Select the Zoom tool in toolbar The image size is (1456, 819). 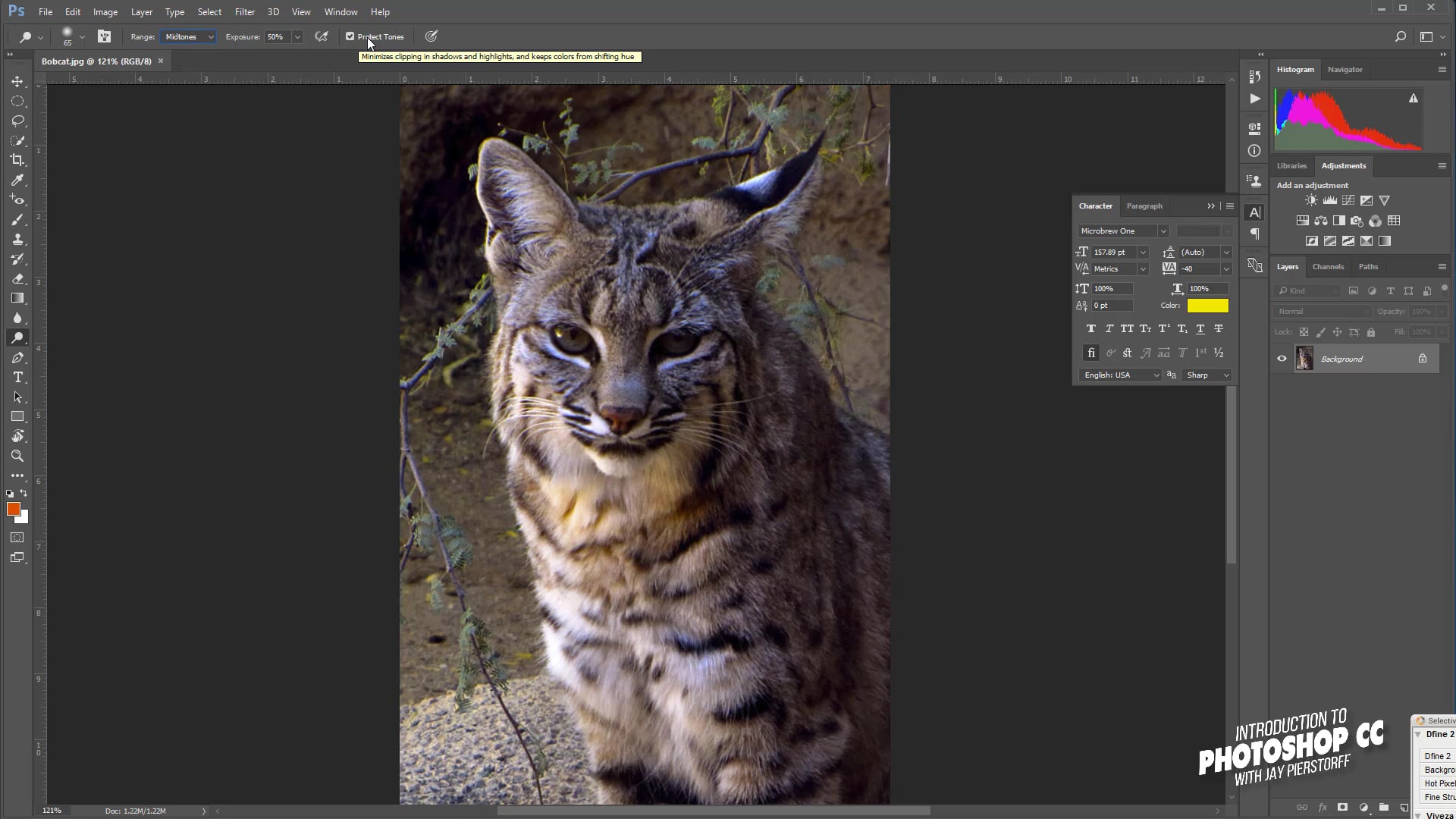click(17, 456)
